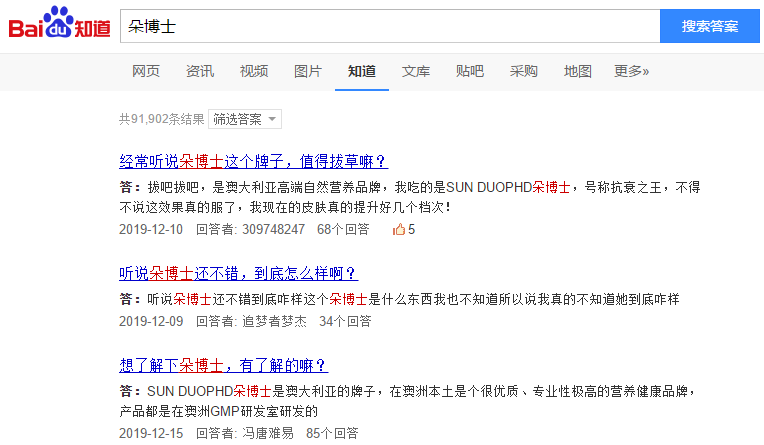This screenshot has width=764, height=445.
Task: Open the 采购 tab
Action: tap(524, 71)
